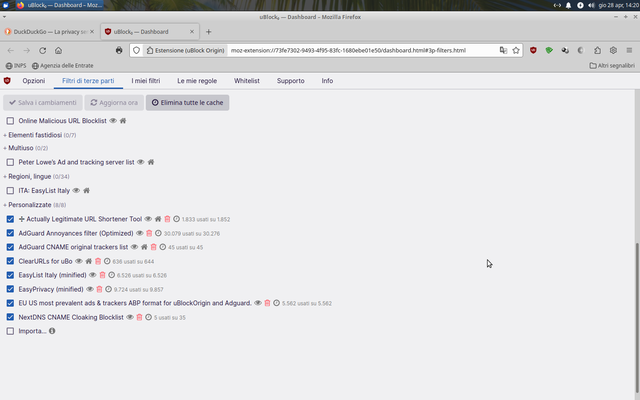The image size is (640, 400).
Task: Open system notifications bell icon
Action: pyautogui.click(x=568, y=5)
